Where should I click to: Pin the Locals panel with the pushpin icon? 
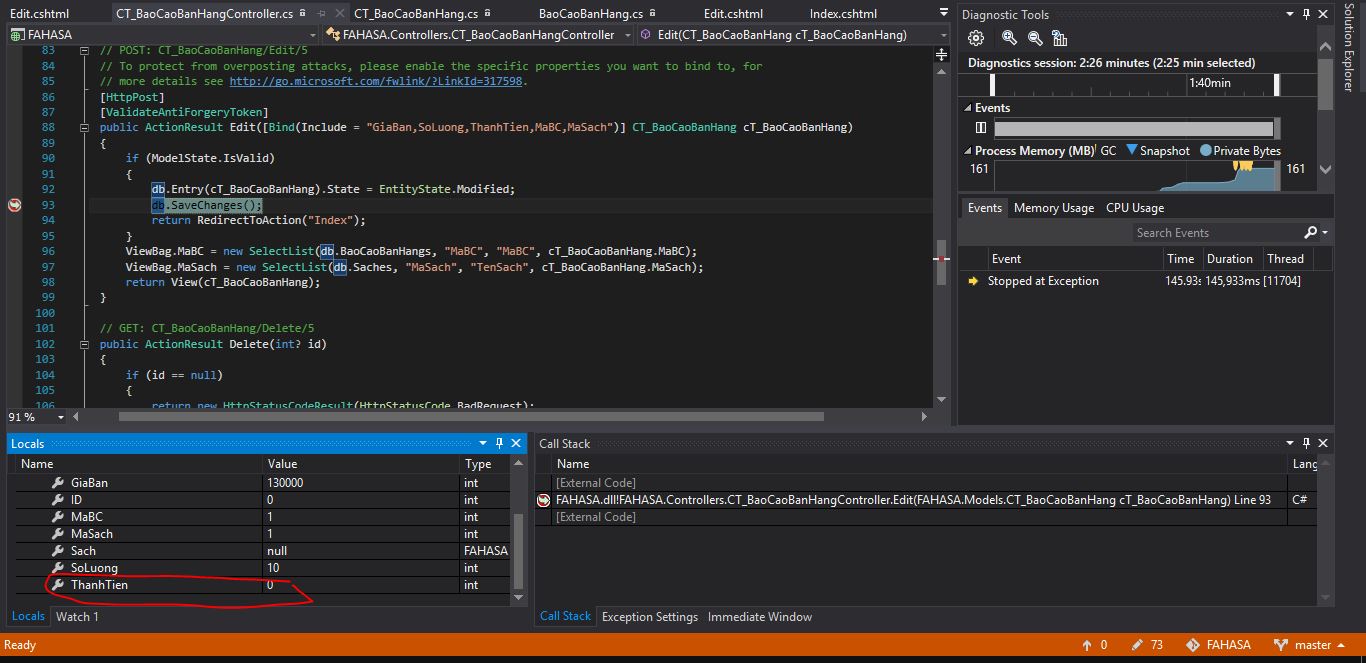point(499,443)
